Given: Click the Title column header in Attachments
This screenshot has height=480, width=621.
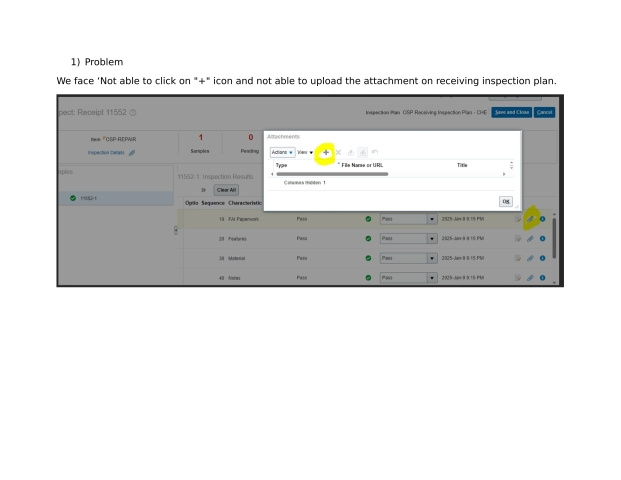Looking at the screenshot, I should tap(462, 165).
